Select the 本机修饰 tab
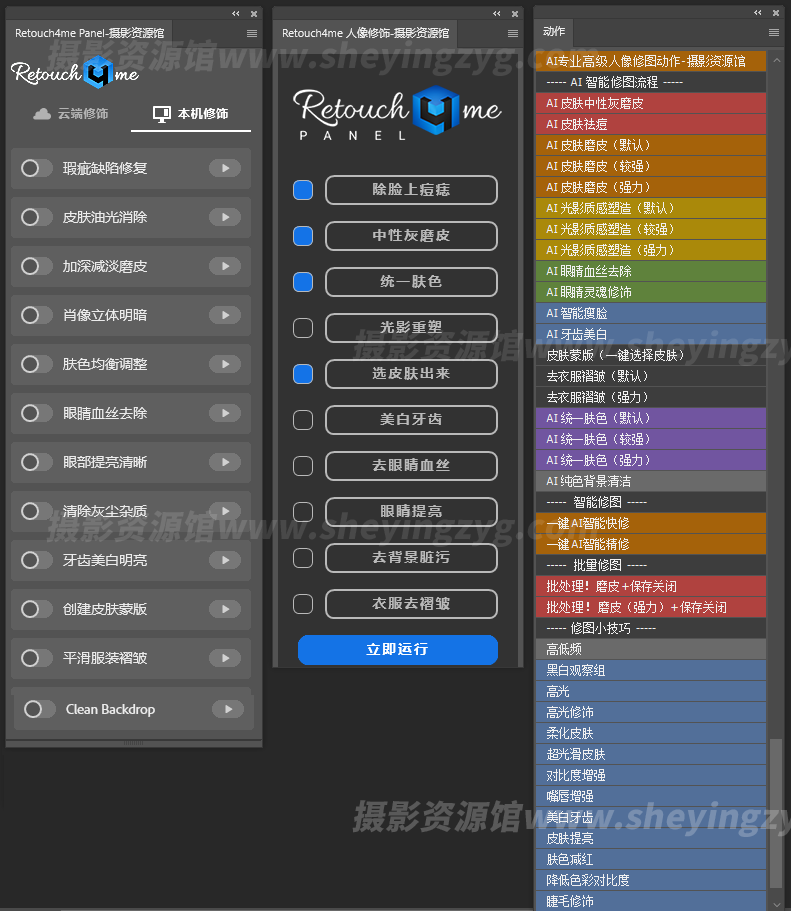This screenshot has width=791, height=911. coord(190,114)
